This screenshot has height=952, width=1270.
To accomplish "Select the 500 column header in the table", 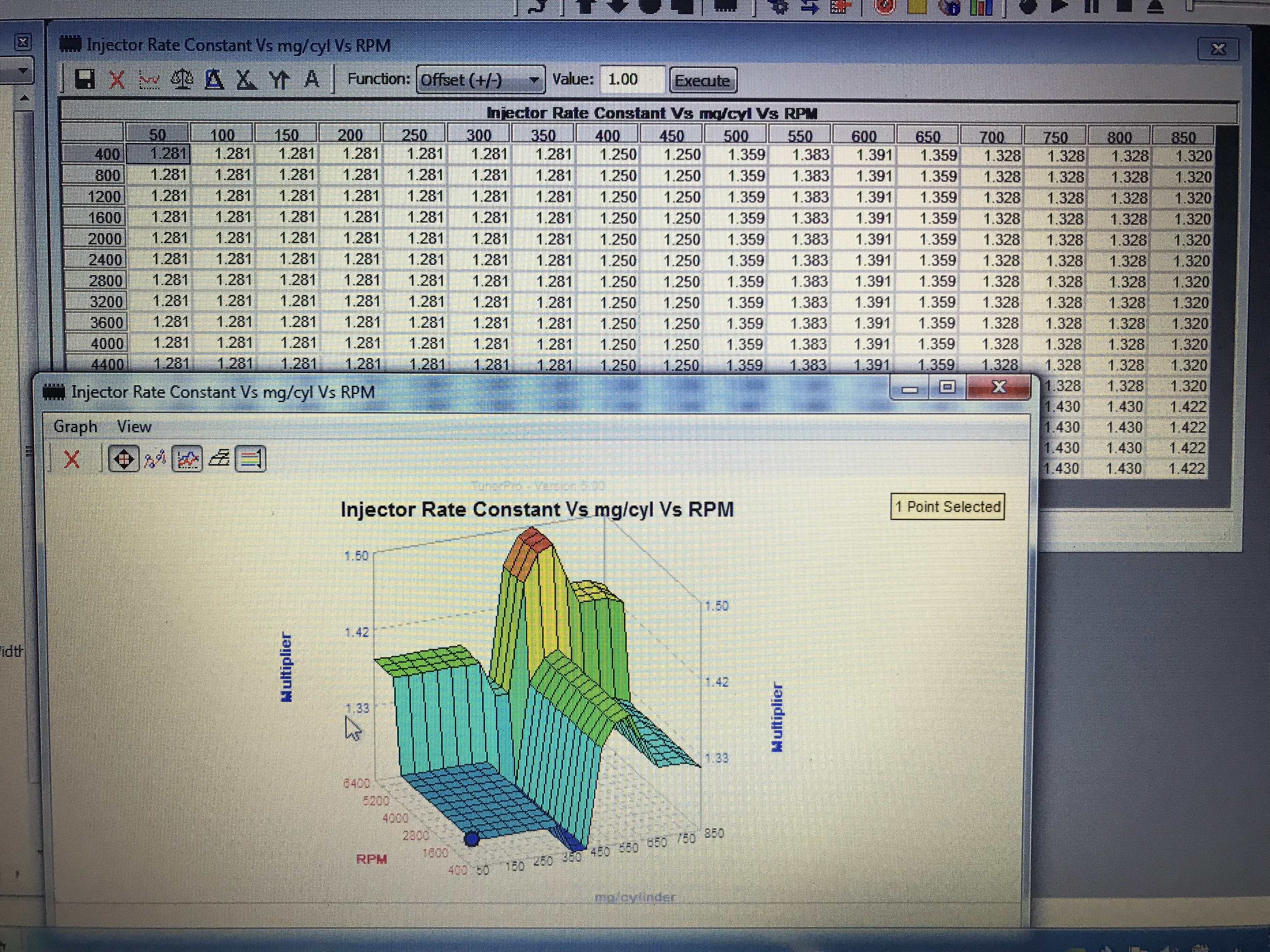I will (735, 136).
